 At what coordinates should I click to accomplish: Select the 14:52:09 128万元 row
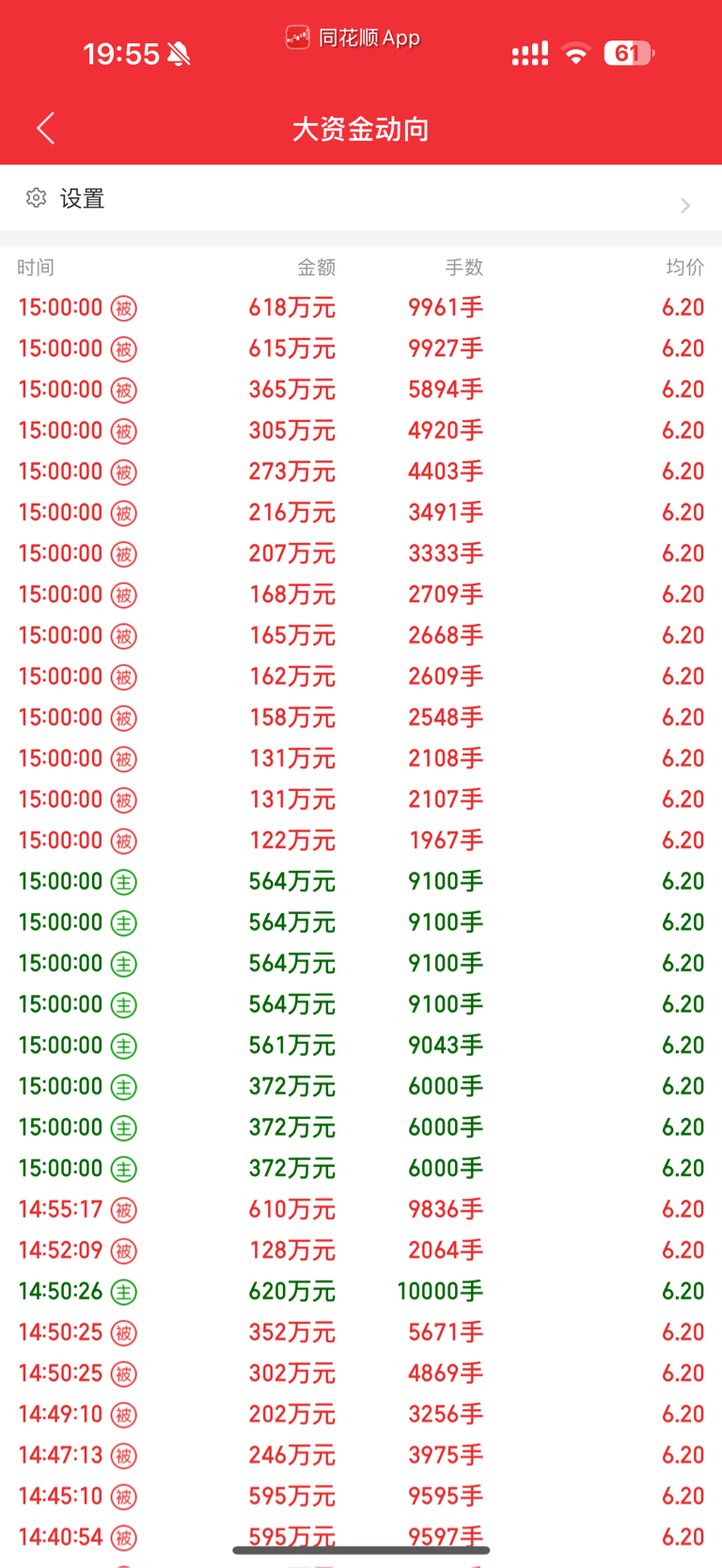click(x=361, y=1250)
